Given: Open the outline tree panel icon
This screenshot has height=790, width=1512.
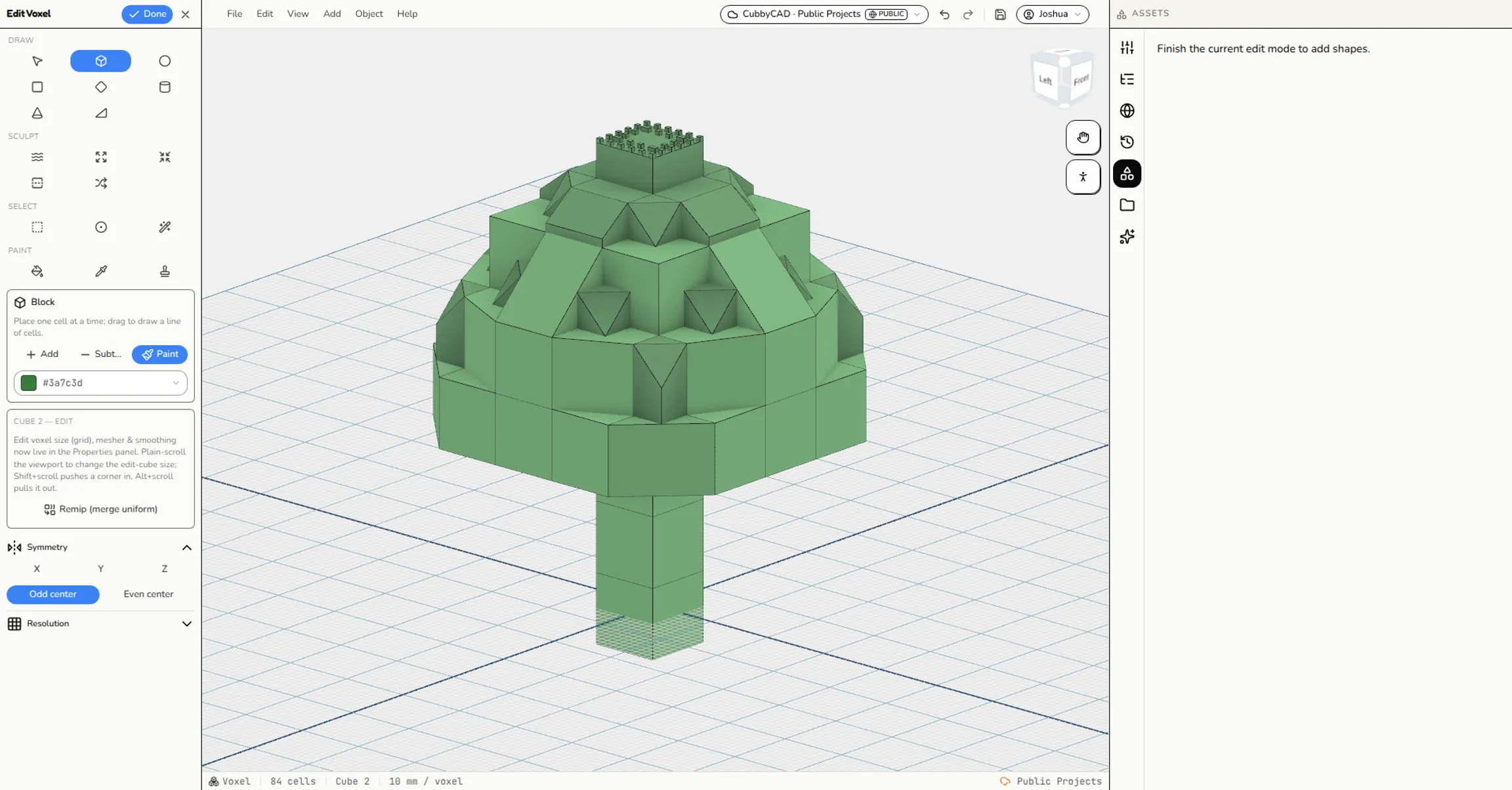Looking at the screenshot, I should pos(1127,79).
